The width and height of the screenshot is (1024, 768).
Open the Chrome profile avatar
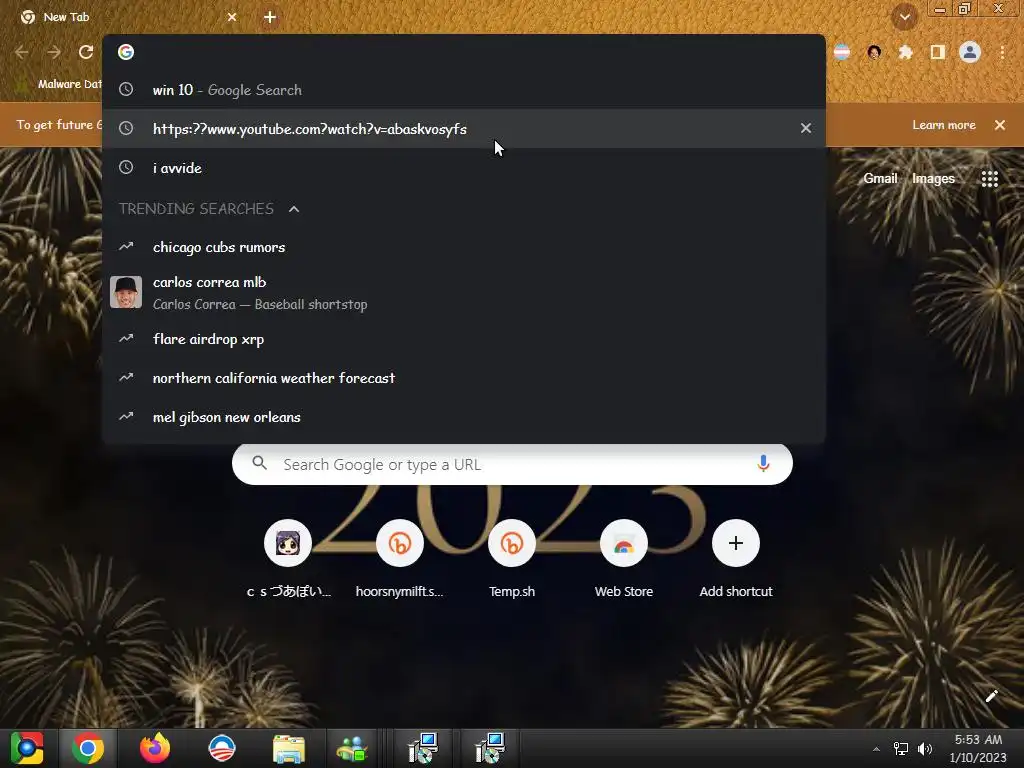[970, 52]
